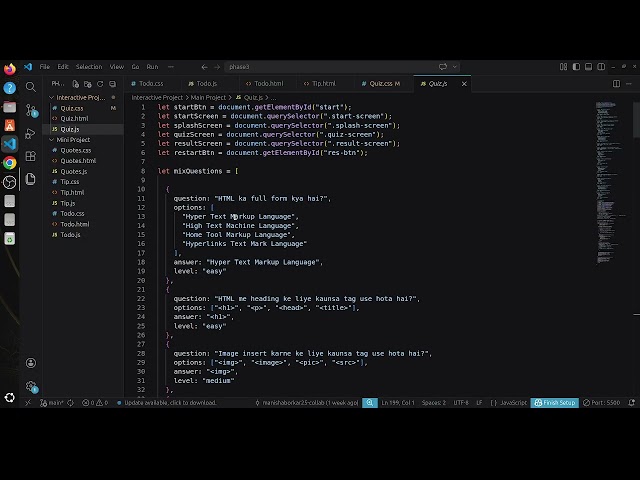Toggle the primary side bar visibility
Image resolution: width=640 pixels, height=480 pixels.
(576, 67)
